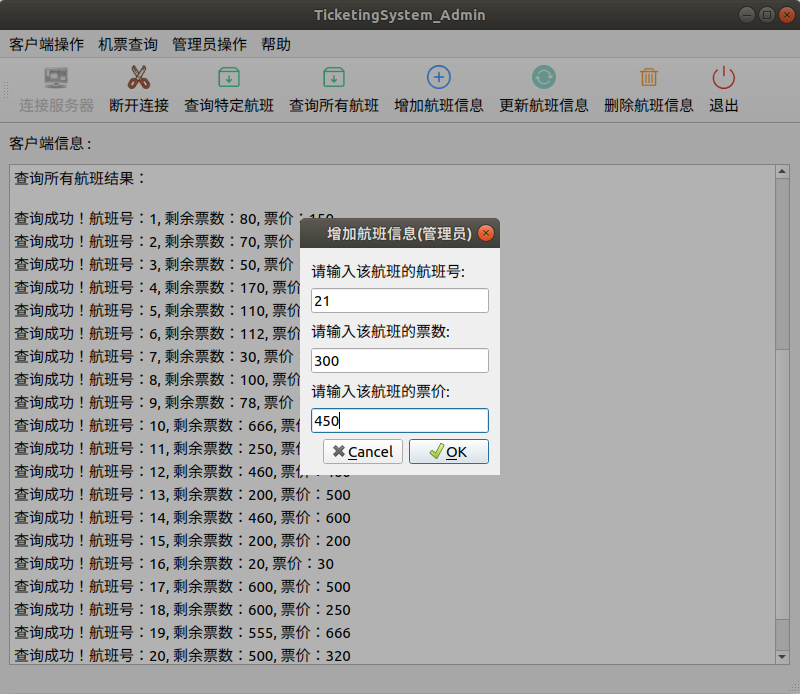The height and width of the screenshot is (694, 800).
Task: Click the 请输入该航班的票数 label
Action: click(381, 332)
